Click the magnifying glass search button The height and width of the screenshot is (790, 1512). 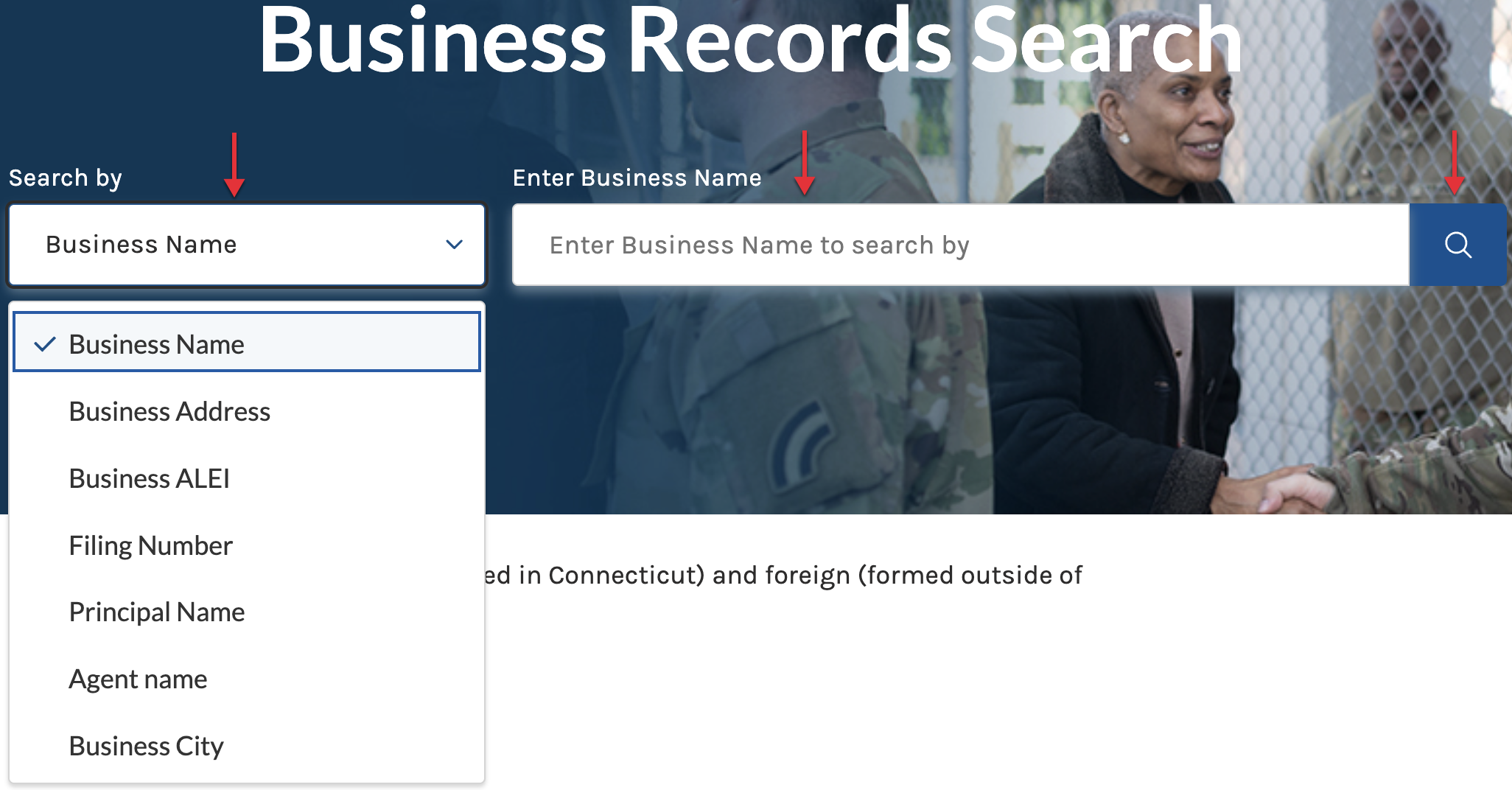1457,245
